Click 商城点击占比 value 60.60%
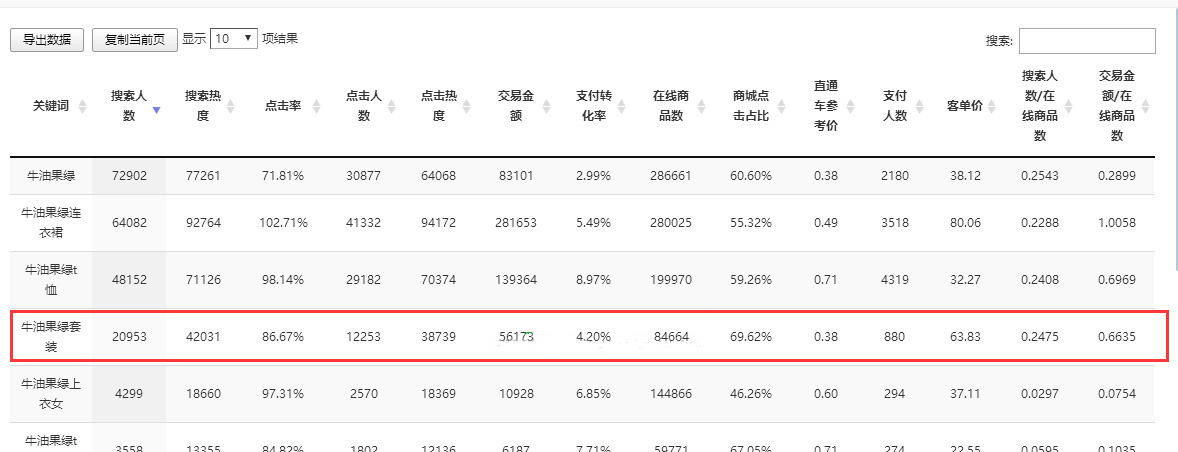The width and height of the screenshot is (1178, 452). 751,176
